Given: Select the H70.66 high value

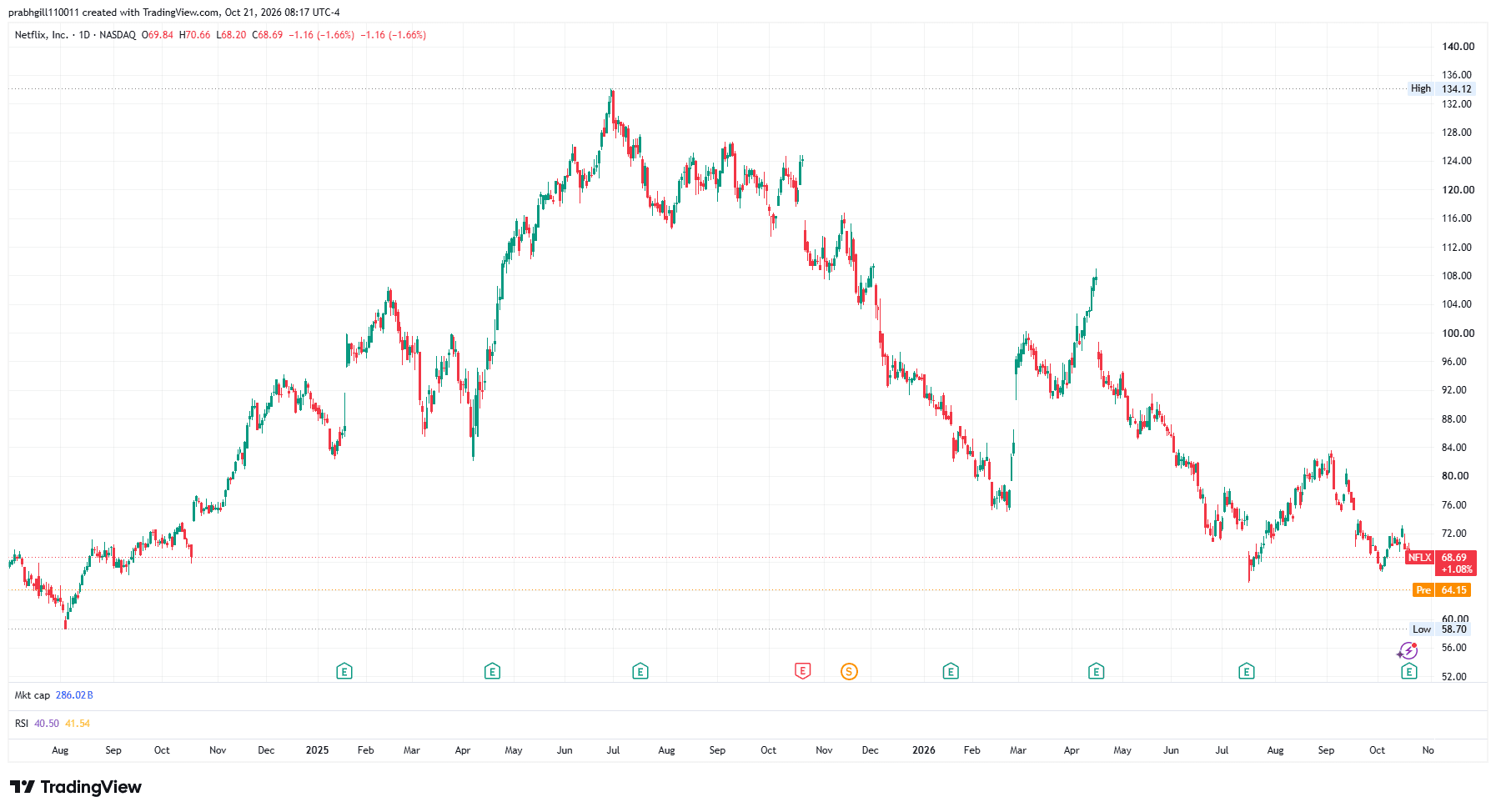Looking at the screenshot, I should click(x=195, y=35).
